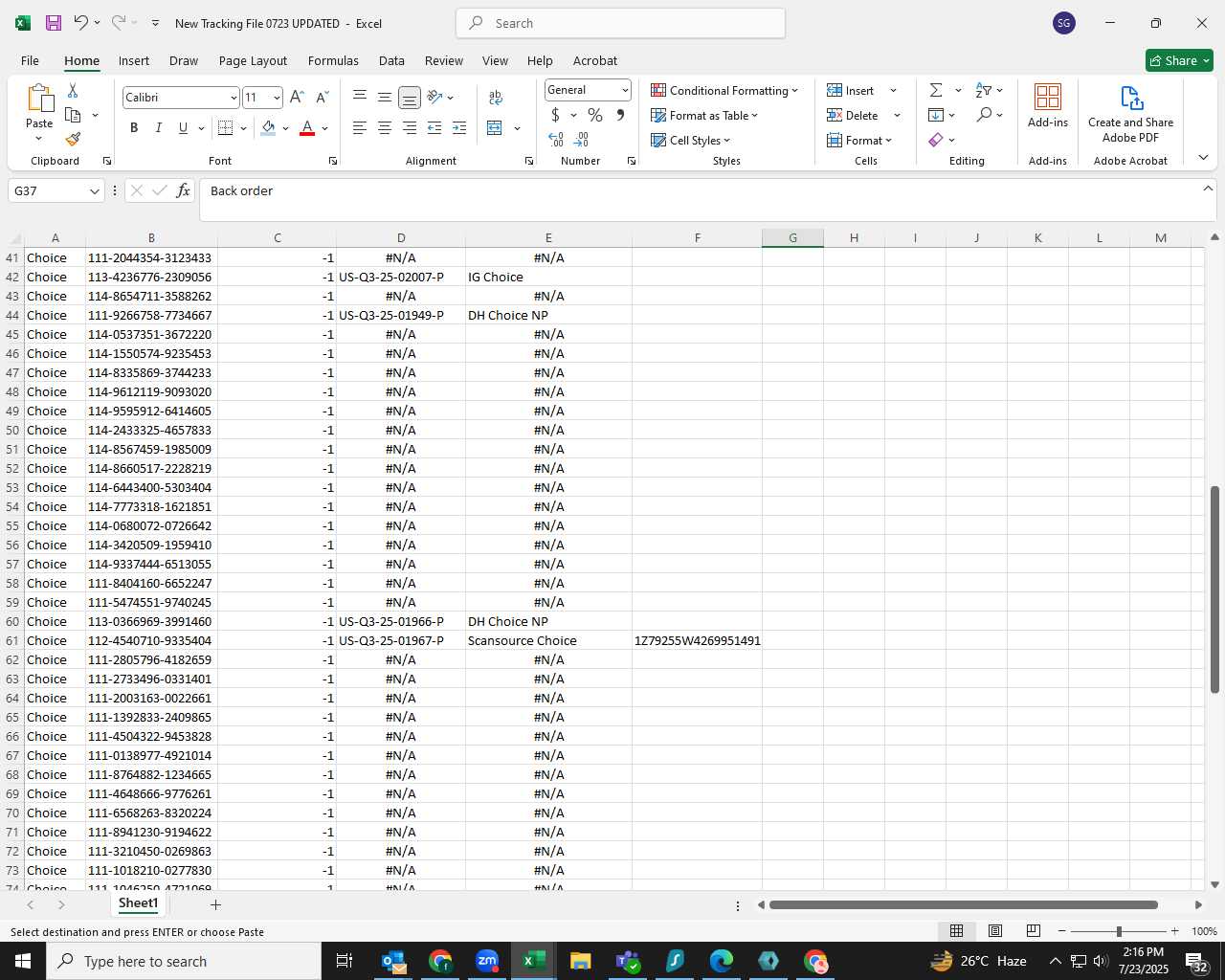Click the Fill down icon

click(936, 115)
